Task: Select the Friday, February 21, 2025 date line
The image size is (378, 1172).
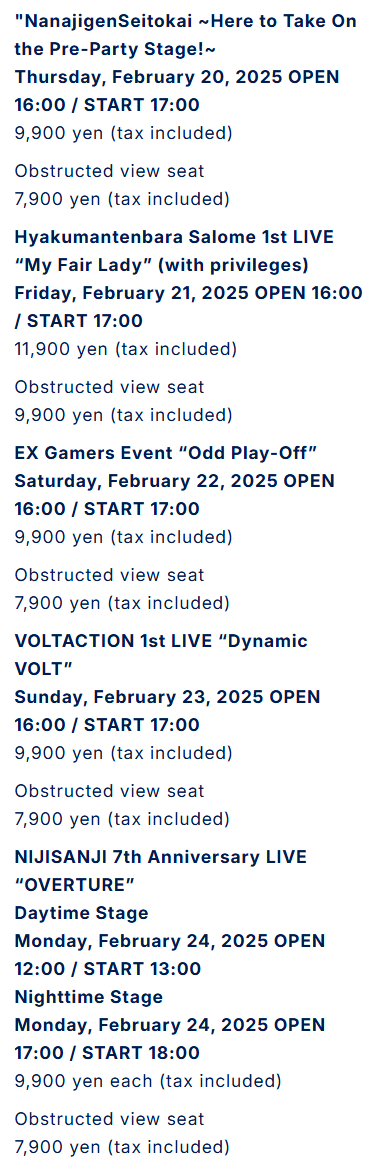Action: 188,306
